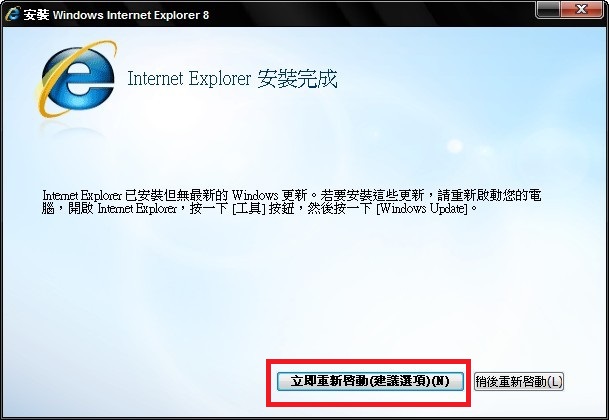Choose 稍後重新啟動(L) to restart later
Viewport: 609px width, 420px height.
[x=519, y=382]
